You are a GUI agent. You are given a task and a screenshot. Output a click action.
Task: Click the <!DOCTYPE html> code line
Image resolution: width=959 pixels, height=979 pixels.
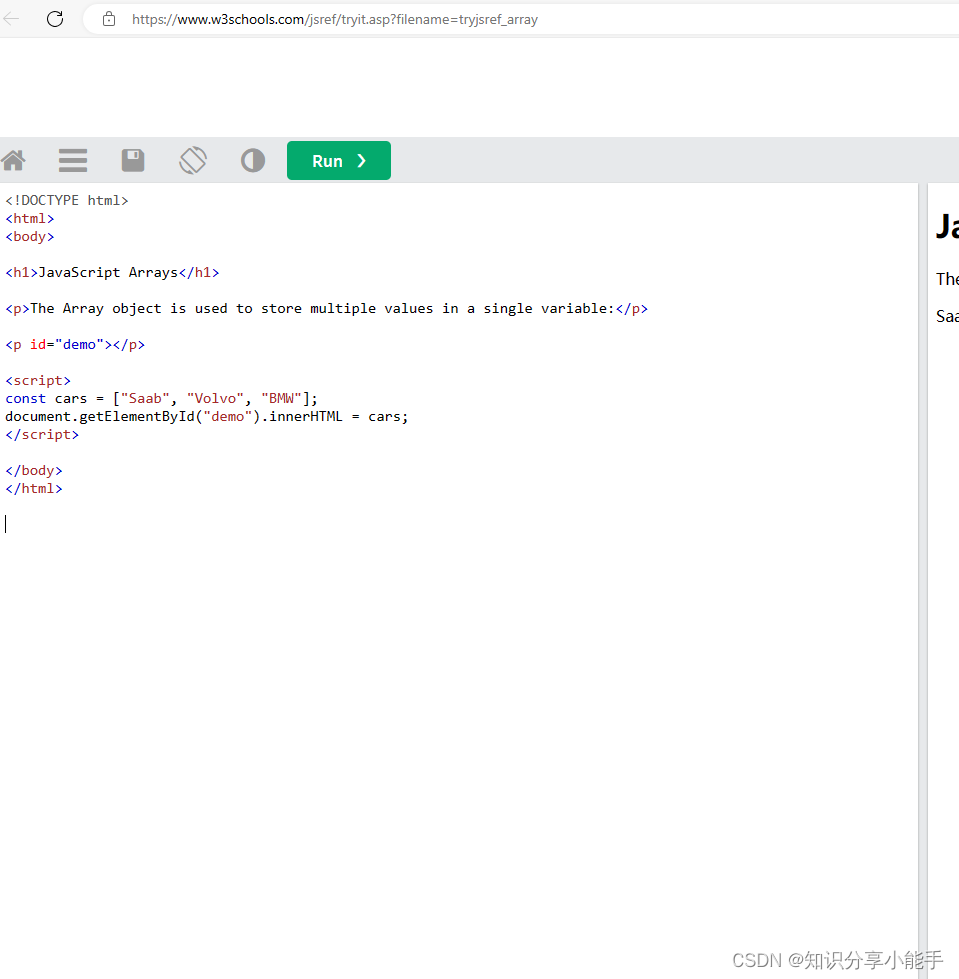point(67,200)
